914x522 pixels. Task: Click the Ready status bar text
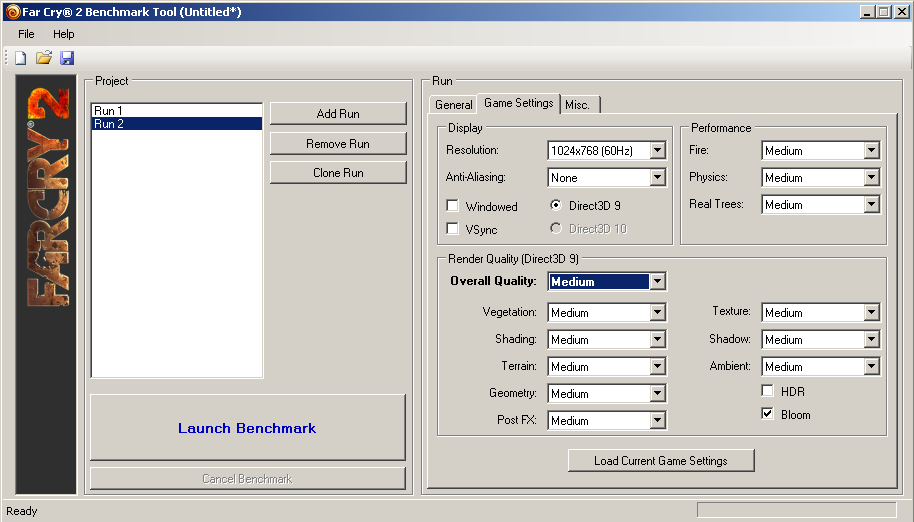22,511
